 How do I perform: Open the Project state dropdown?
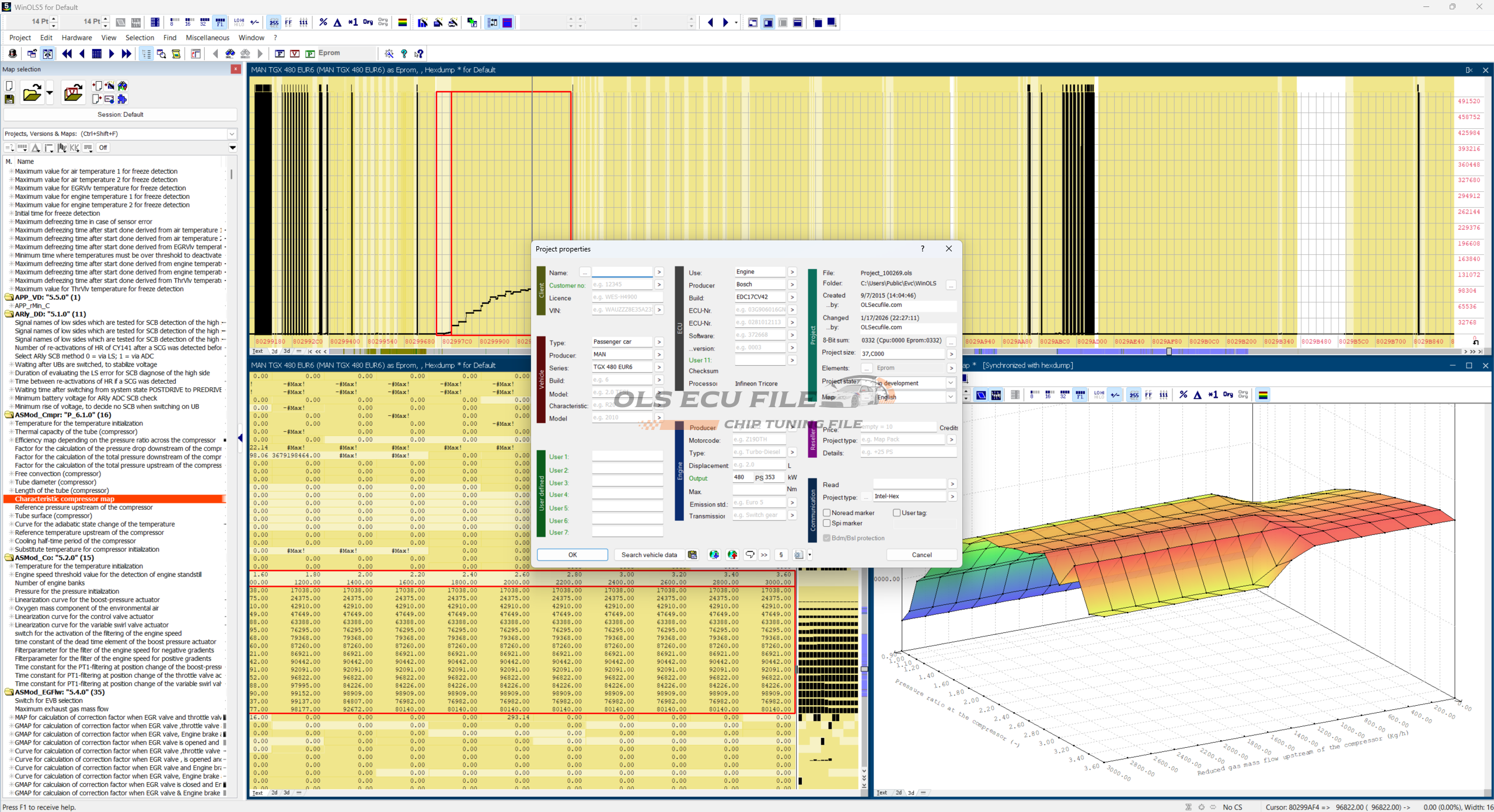[x=950, y=383]
